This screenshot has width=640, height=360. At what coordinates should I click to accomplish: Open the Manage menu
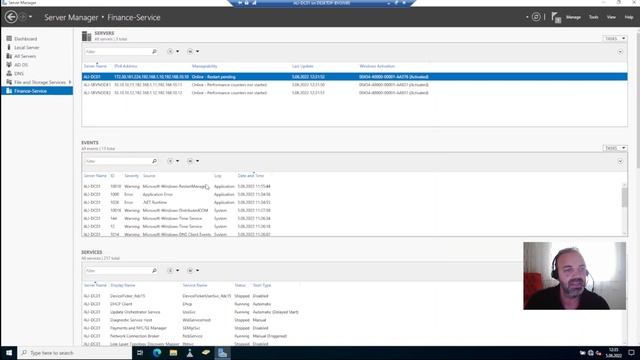point(573,17)
